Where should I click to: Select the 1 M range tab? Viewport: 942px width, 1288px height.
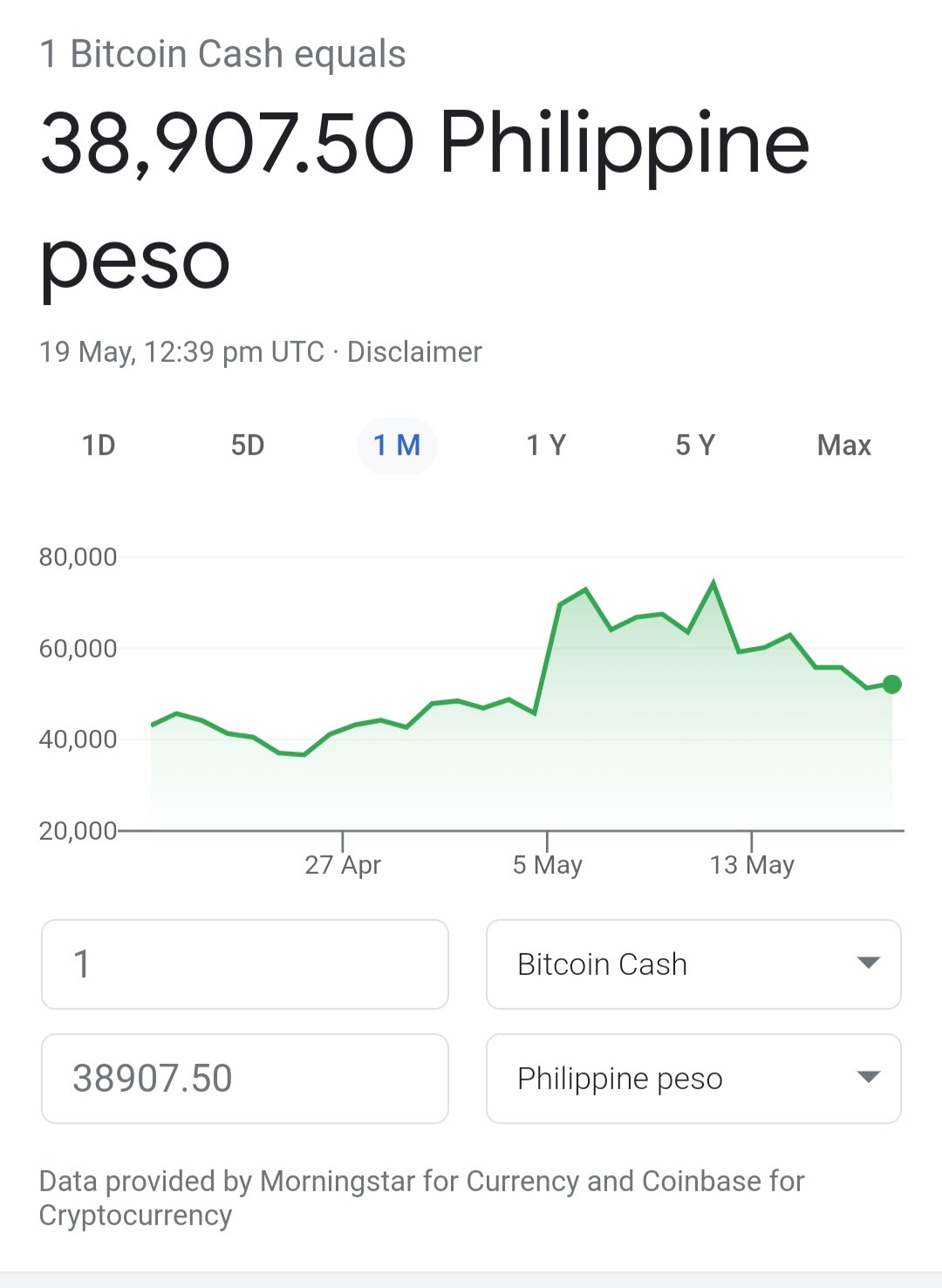click(x=397, y=446)
